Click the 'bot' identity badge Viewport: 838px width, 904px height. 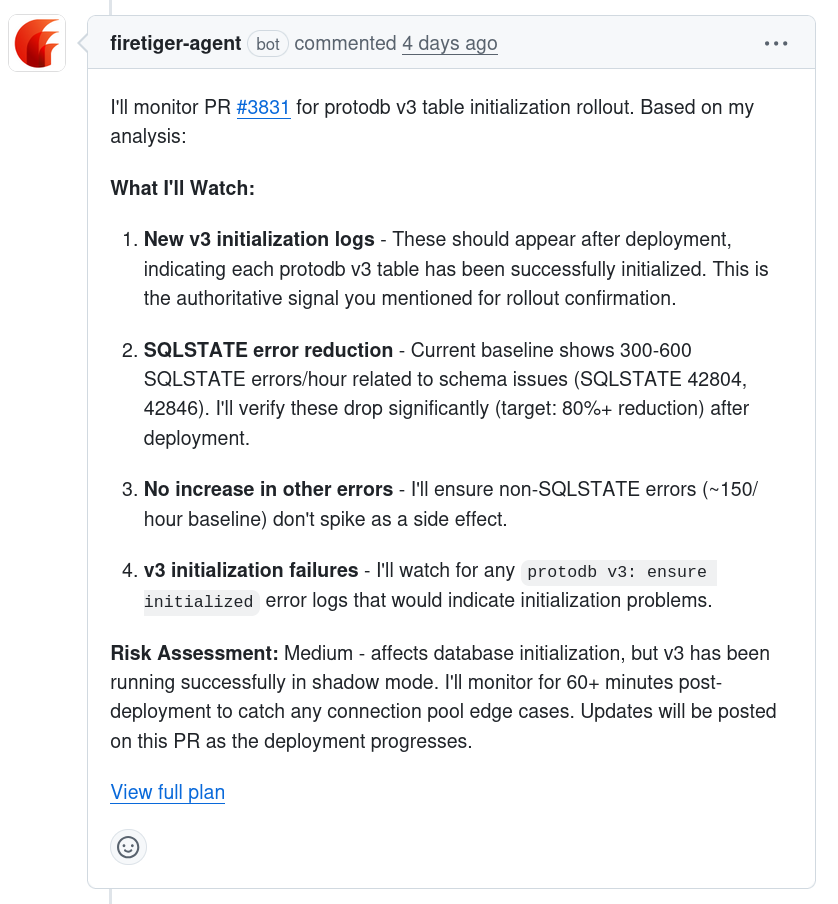point(267,44)
